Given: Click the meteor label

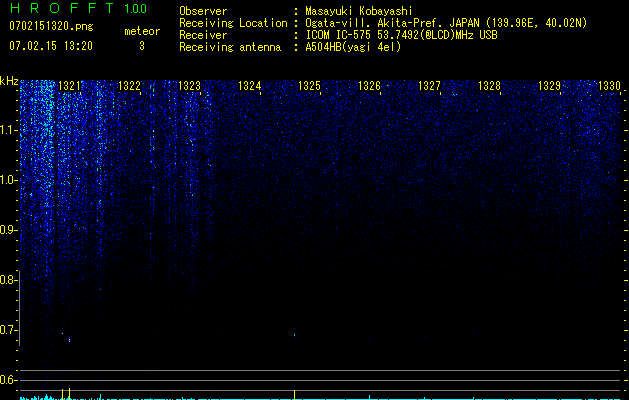Looking at the screenshot, I should click(x=142, y=31).
